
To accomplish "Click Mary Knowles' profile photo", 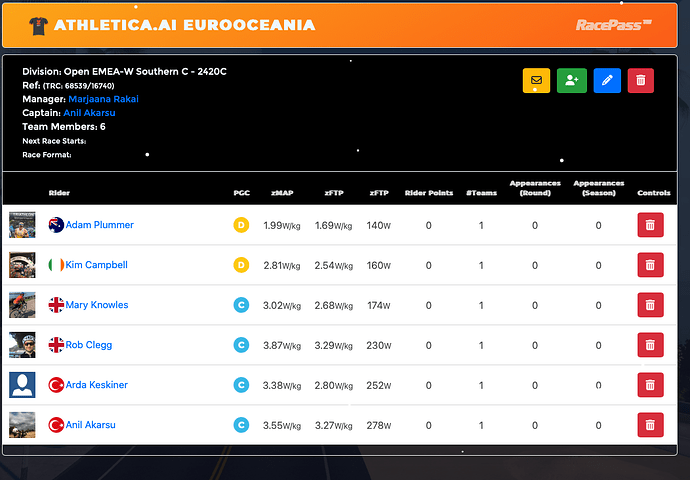I will pyautogui.click(x=22, y=305).
